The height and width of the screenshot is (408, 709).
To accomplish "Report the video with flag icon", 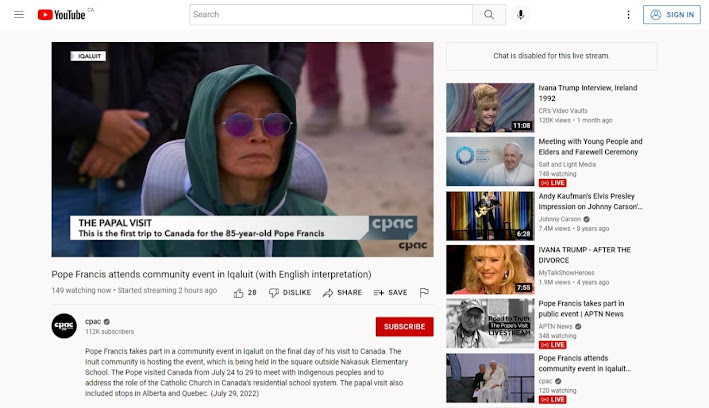I will [x=424, y=293].
